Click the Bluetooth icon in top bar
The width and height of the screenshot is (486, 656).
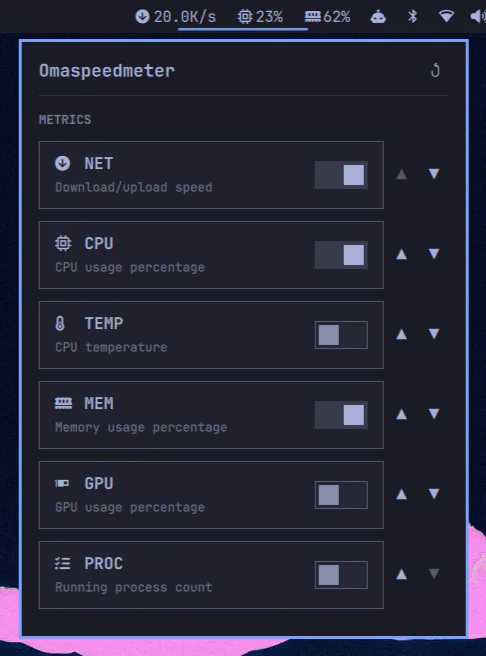(412, 16)
